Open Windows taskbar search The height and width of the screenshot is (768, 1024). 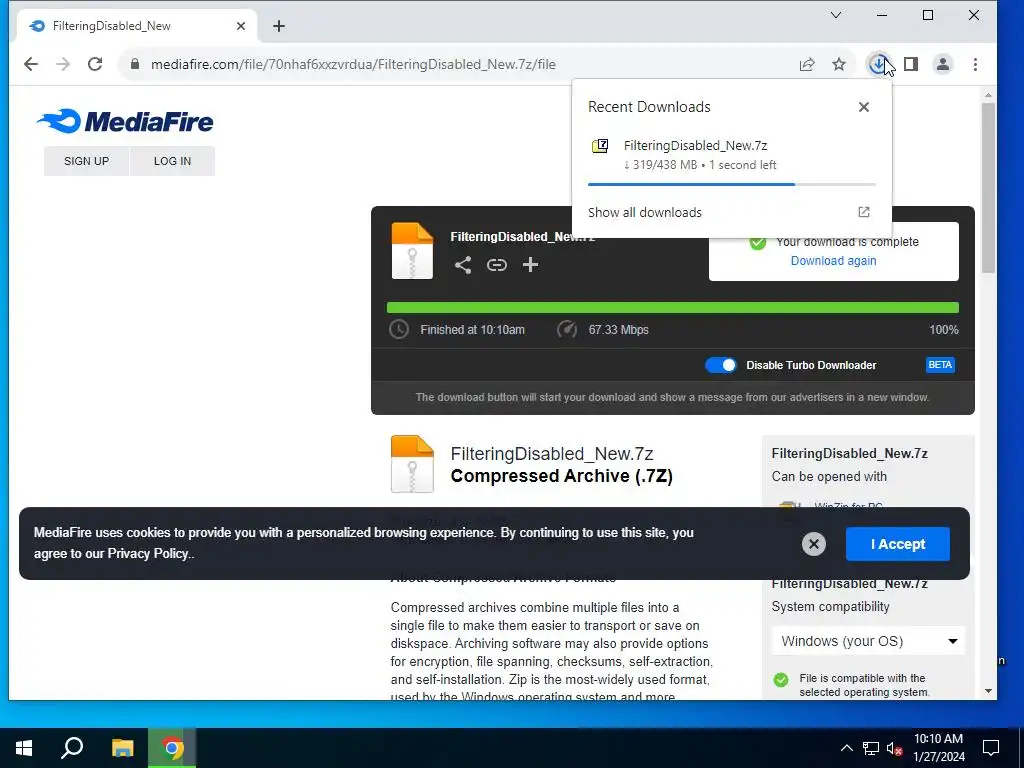(72, 748)
